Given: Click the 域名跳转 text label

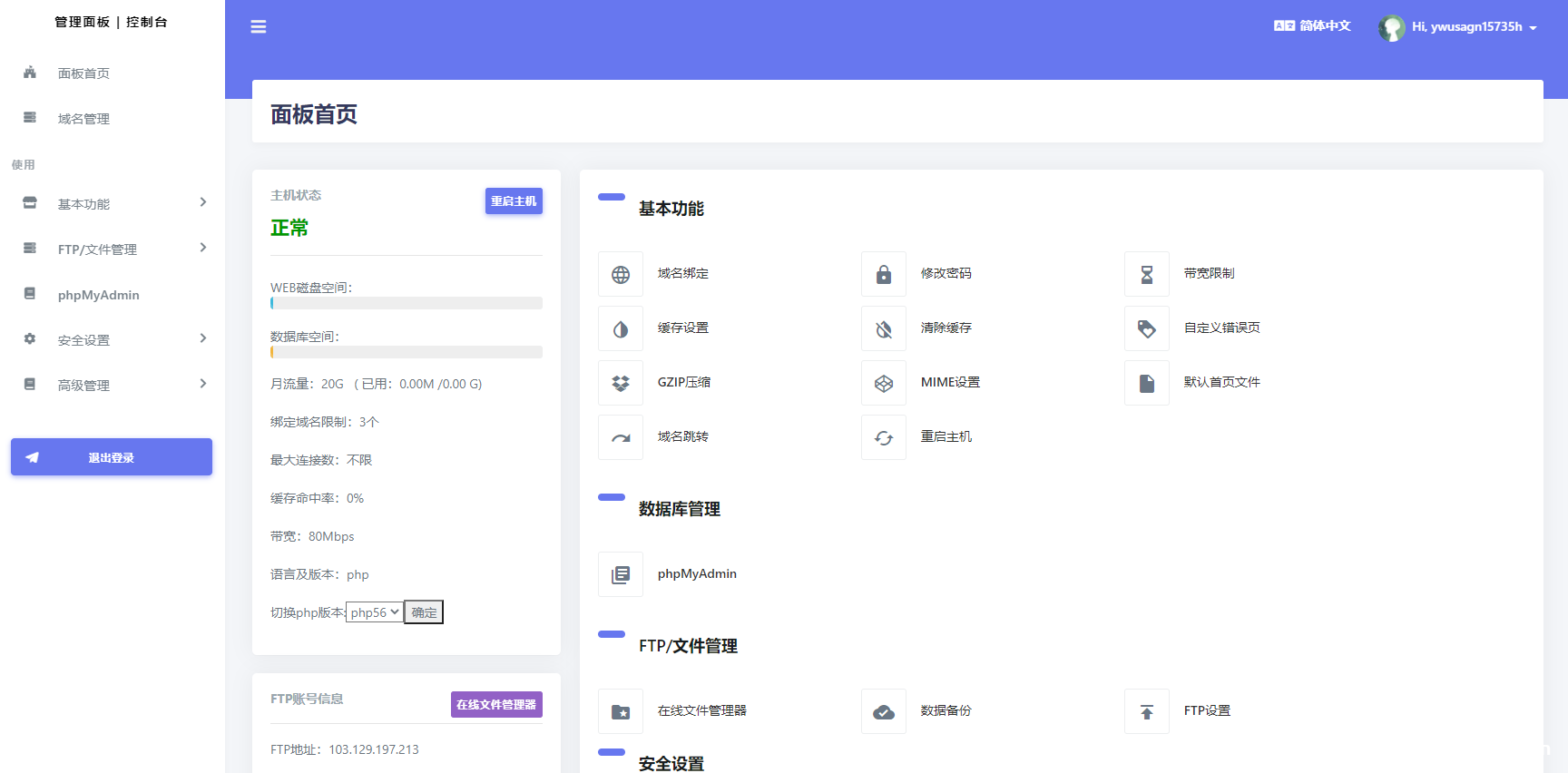Looking at the screenshot, I should (x=683, y=437).
